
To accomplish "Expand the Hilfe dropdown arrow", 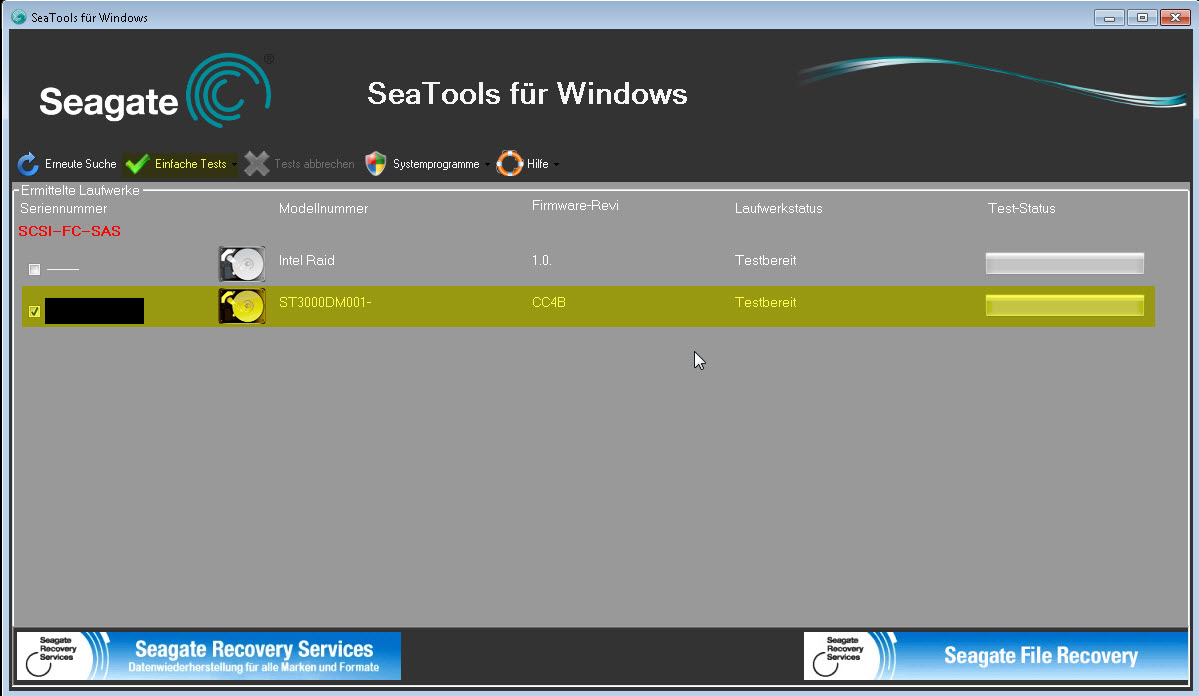I will tap(556, 164).
